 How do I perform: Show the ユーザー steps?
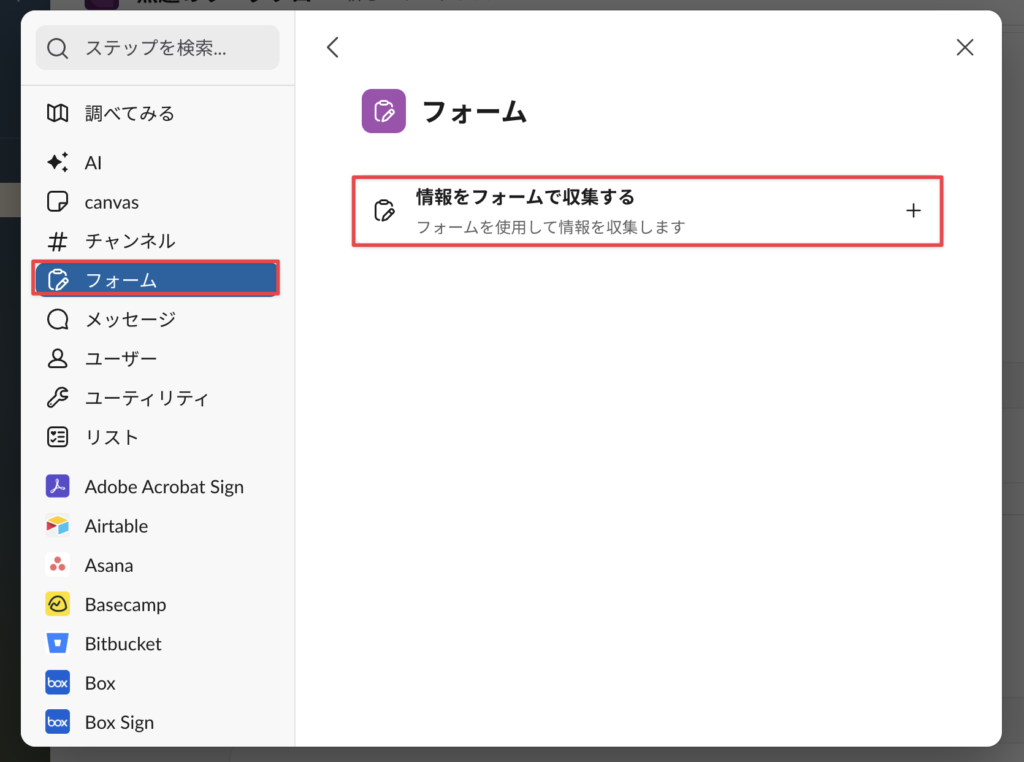(120, 358)
